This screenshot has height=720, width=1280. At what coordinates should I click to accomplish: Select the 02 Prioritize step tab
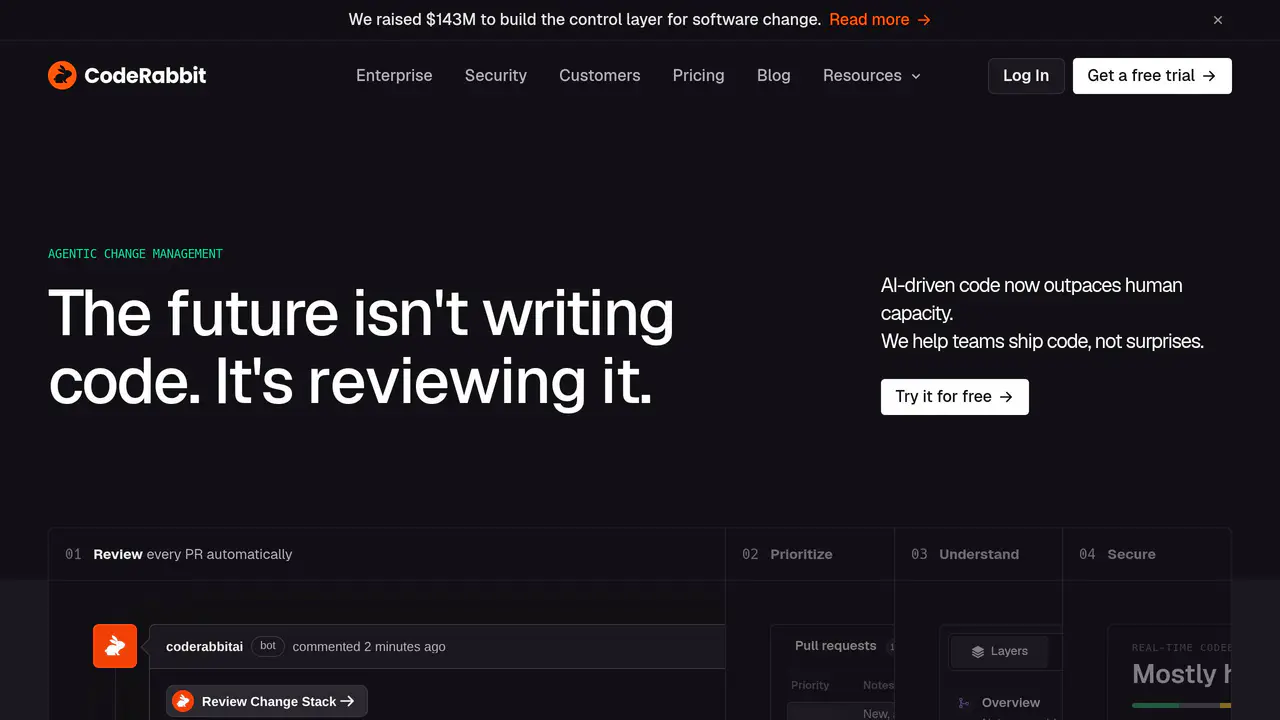pyautogui.click(x=810, y=554)
